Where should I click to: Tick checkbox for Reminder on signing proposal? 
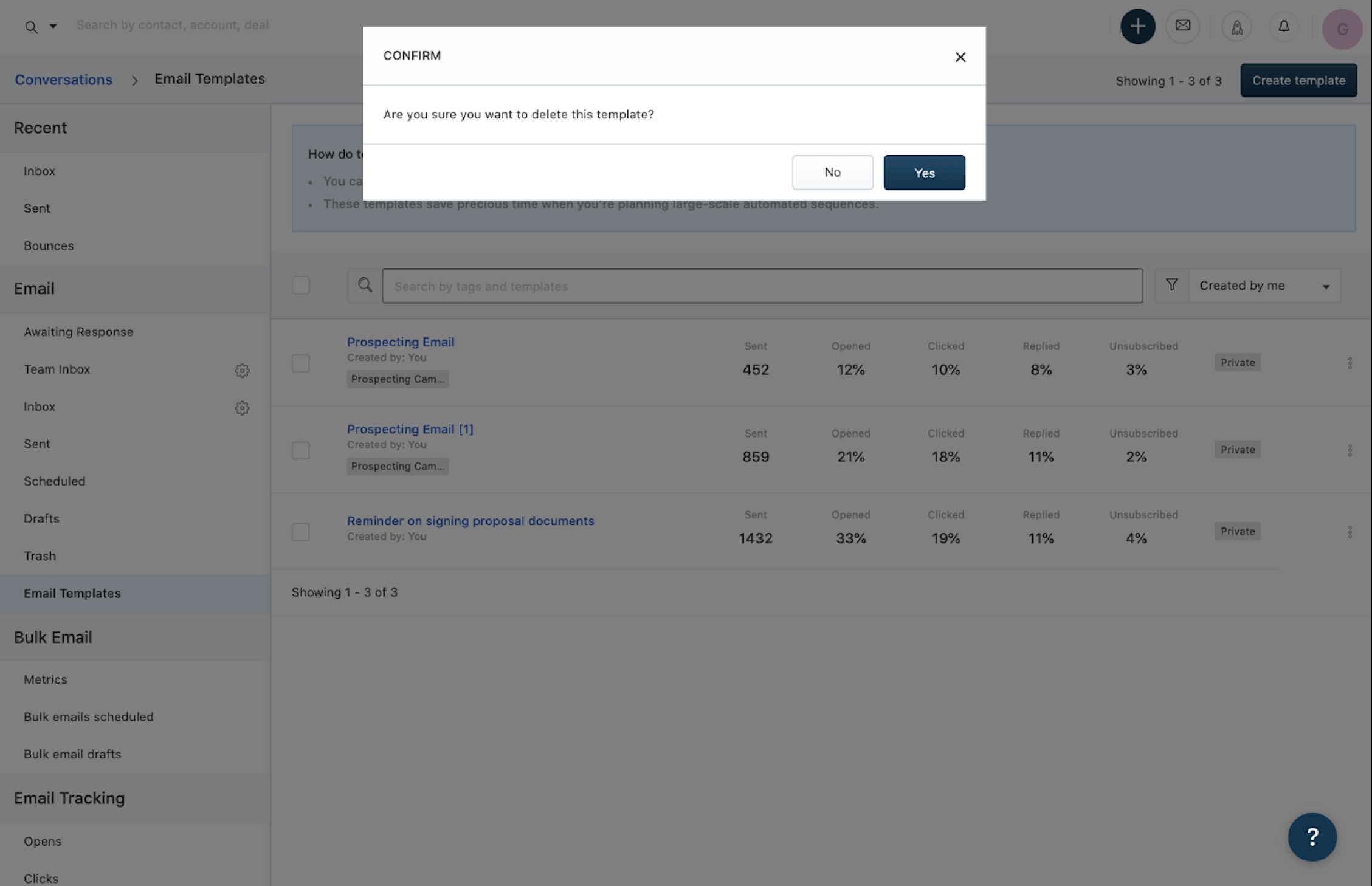tap(300, 532)
